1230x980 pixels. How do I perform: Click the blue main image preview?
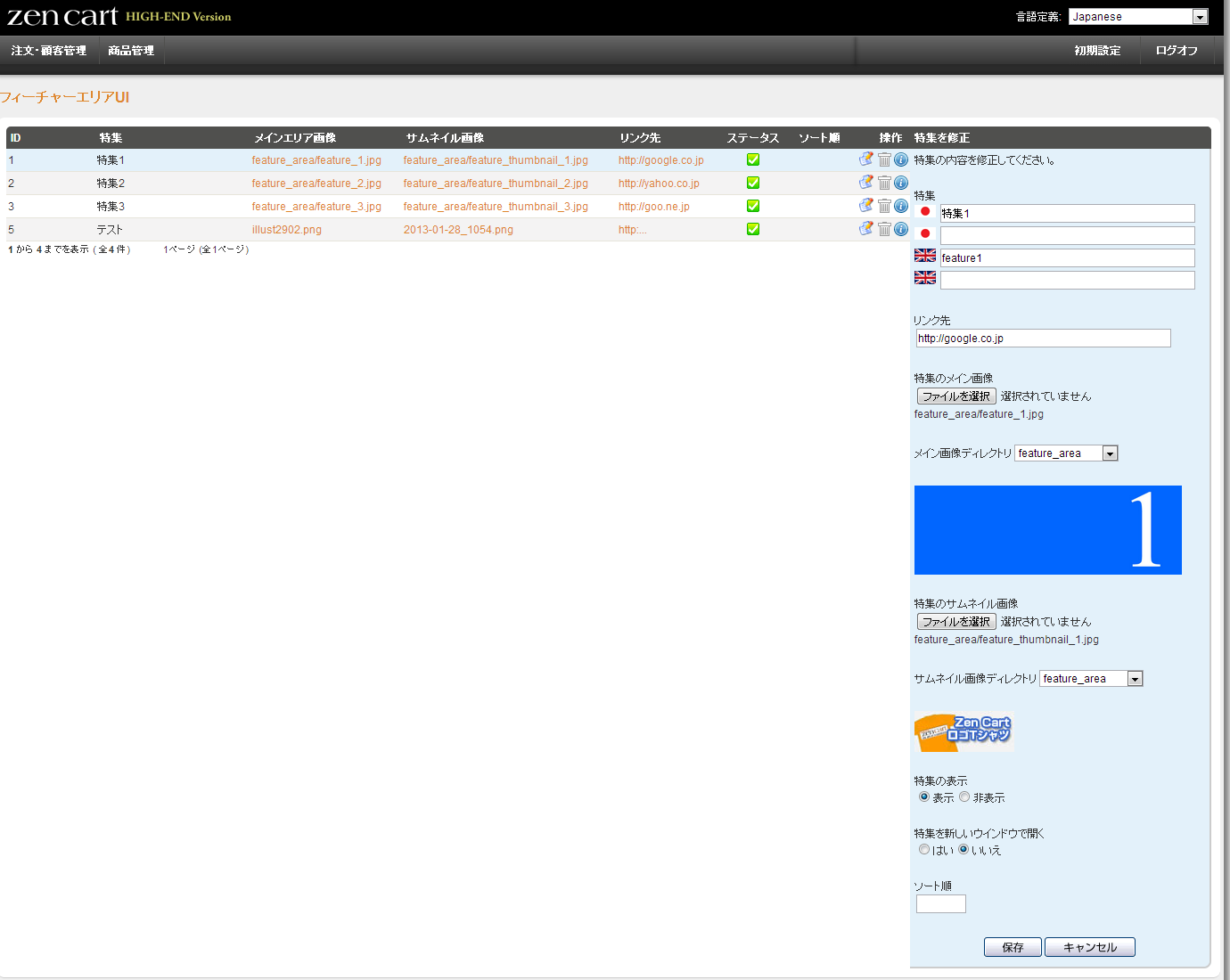[1047, 530]
